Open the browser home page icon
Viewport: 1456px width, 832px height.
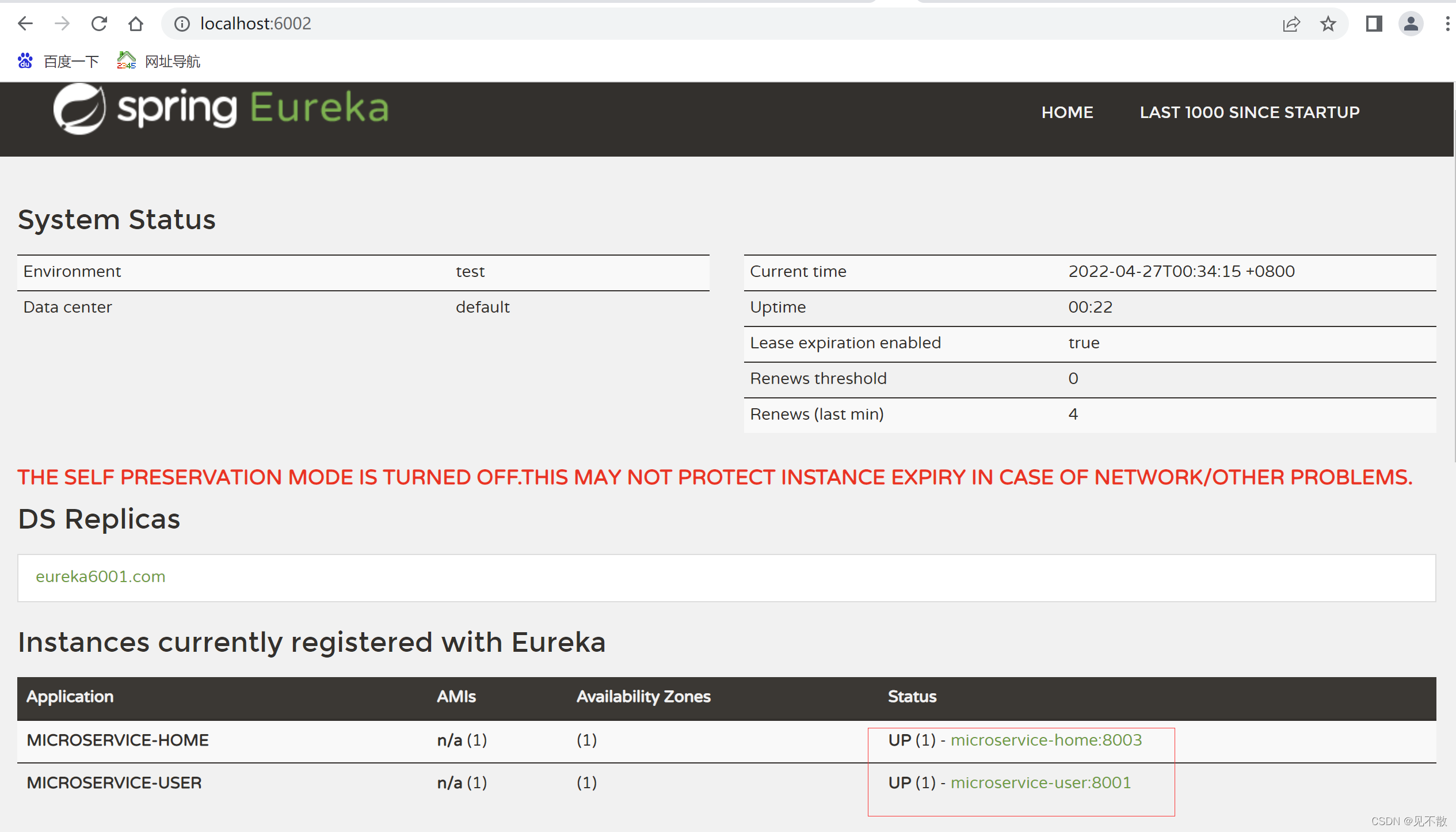point(136,24)
